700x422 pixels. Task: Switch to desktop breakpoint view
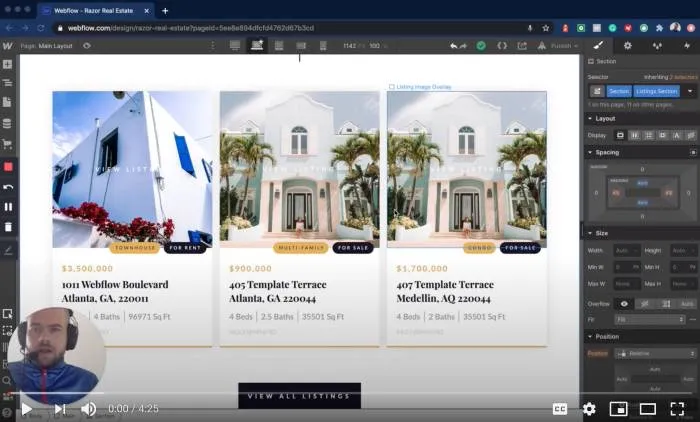pyautogui.click(x=235, y=46)
